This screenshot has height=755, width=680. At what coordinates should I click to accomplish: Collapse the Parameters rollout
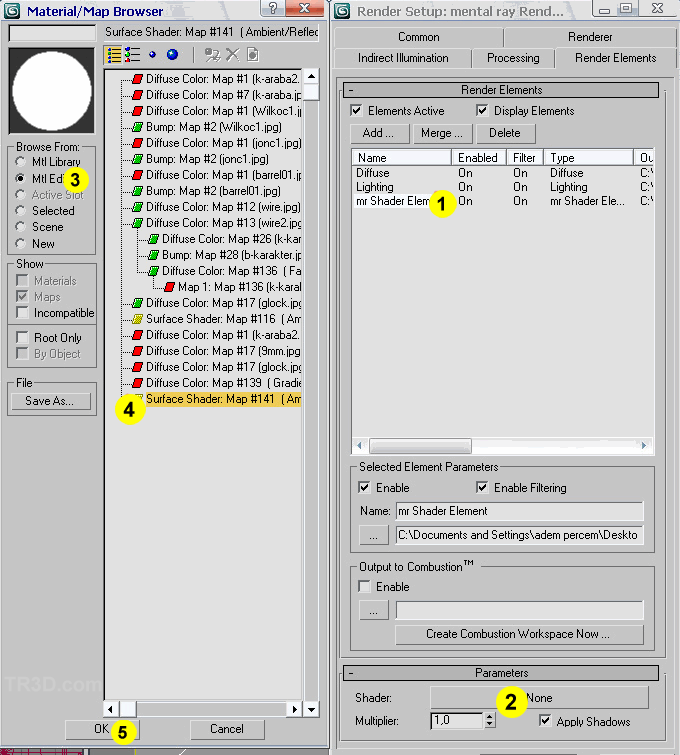(351, 673)
